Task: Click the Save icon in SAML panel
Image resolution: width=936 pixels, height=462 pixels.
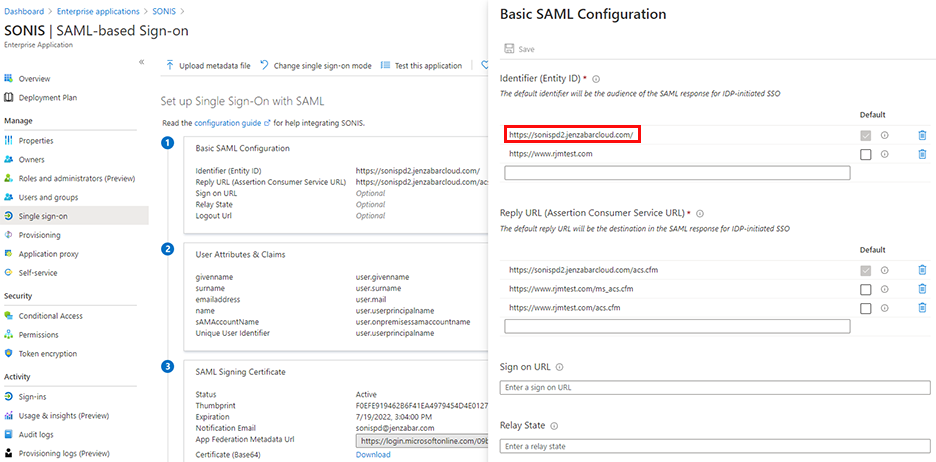Action: [510, 49]
